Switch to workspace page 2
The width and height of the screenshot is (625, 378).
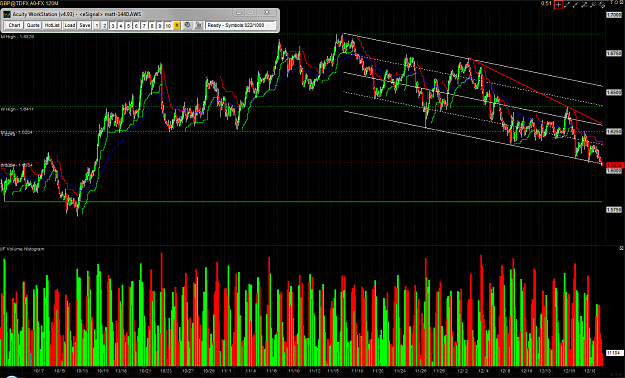[104, 26]
